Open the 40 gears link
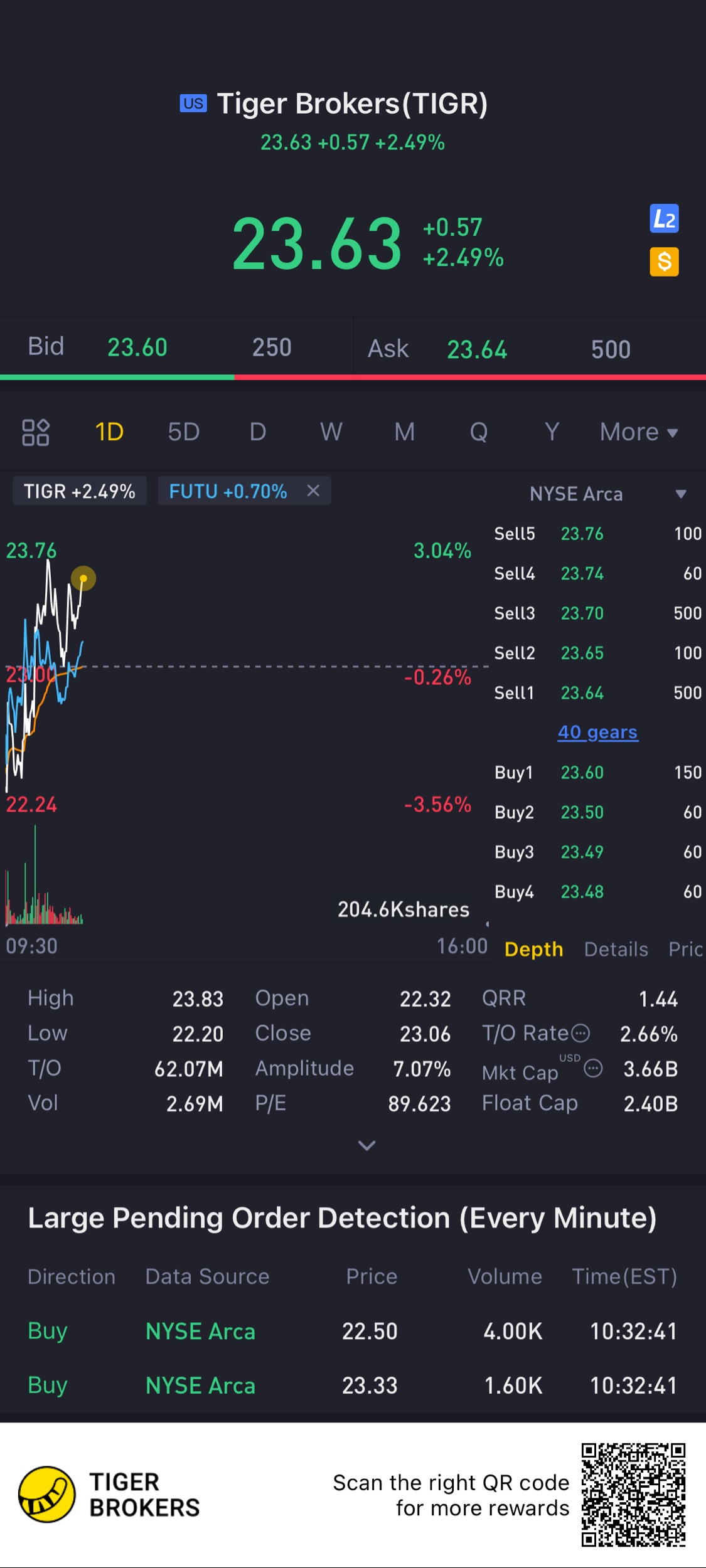 pos(597,732)
